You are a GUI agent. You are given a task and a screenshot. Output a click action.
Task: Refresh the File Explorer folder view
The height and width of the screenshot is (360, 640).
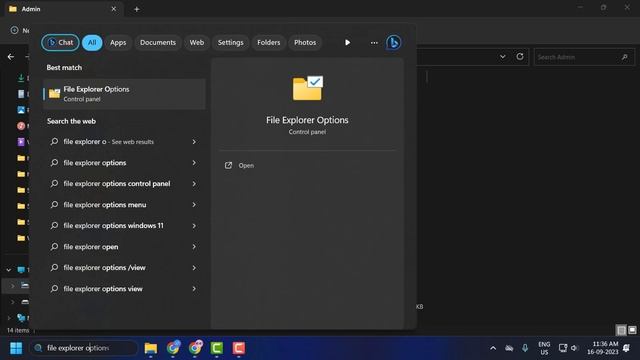[x=520, y=57]
